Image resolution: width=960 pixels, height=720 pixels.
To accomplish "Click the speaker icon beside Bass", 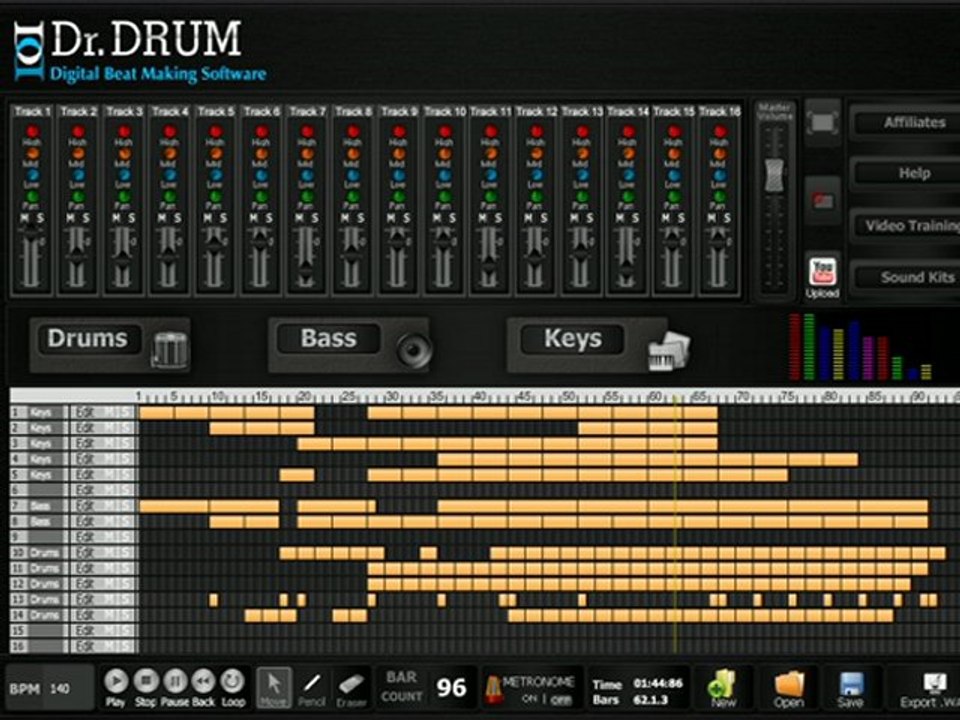I will [413, 350].
